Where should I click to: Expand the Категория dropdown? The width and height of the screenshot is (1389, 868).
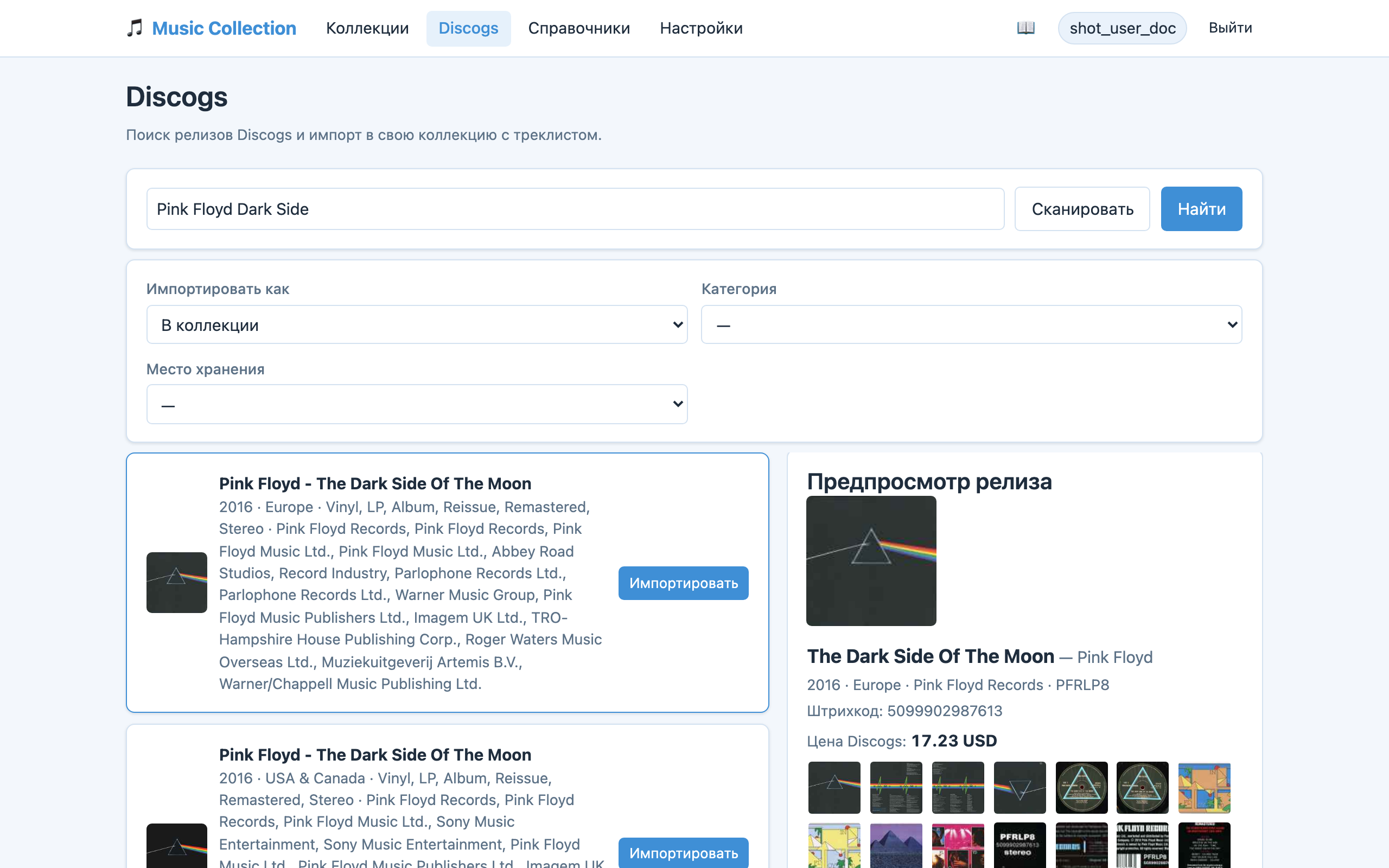(971, 325)
